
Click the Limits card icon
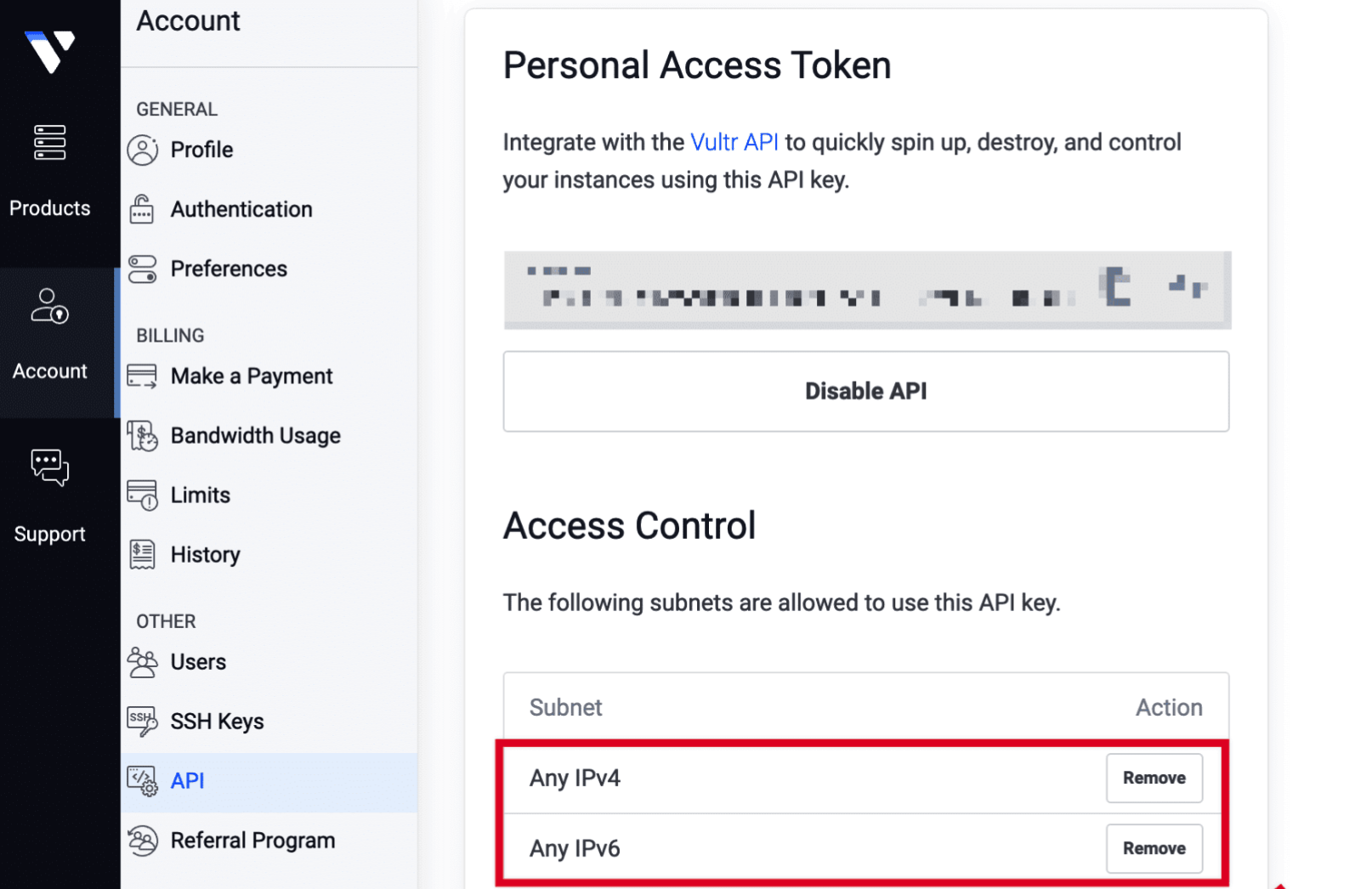pos(143,495)
